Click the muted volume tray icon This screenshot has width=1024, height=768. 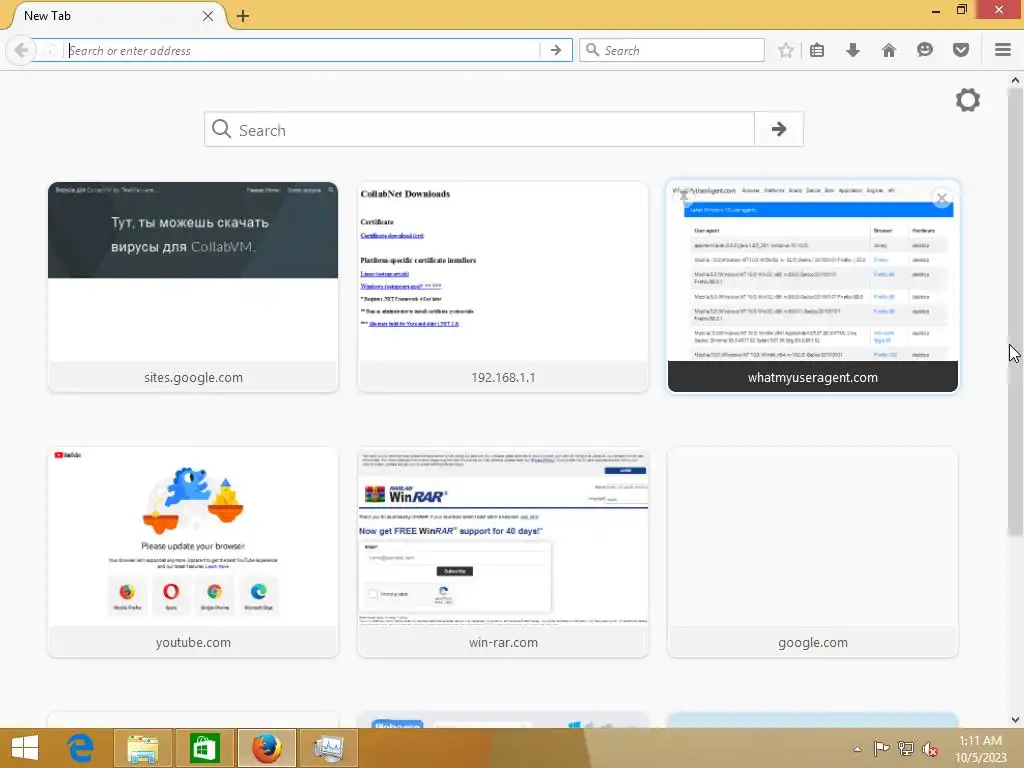click(930, 748)
